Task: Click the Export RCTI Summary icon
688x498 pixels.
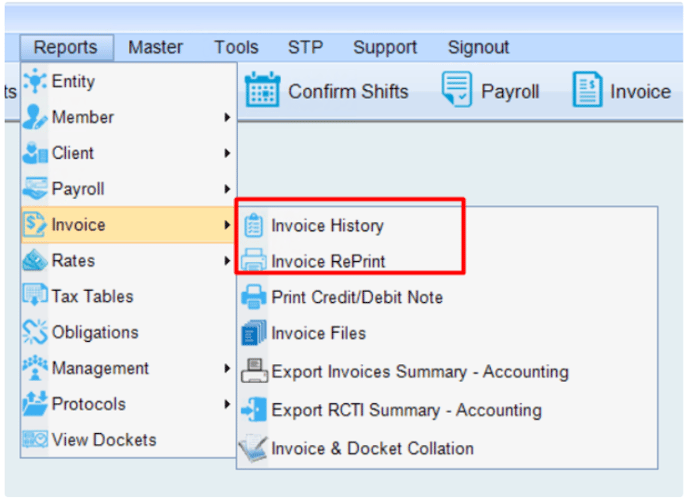Action: click(x=254, y=409)
